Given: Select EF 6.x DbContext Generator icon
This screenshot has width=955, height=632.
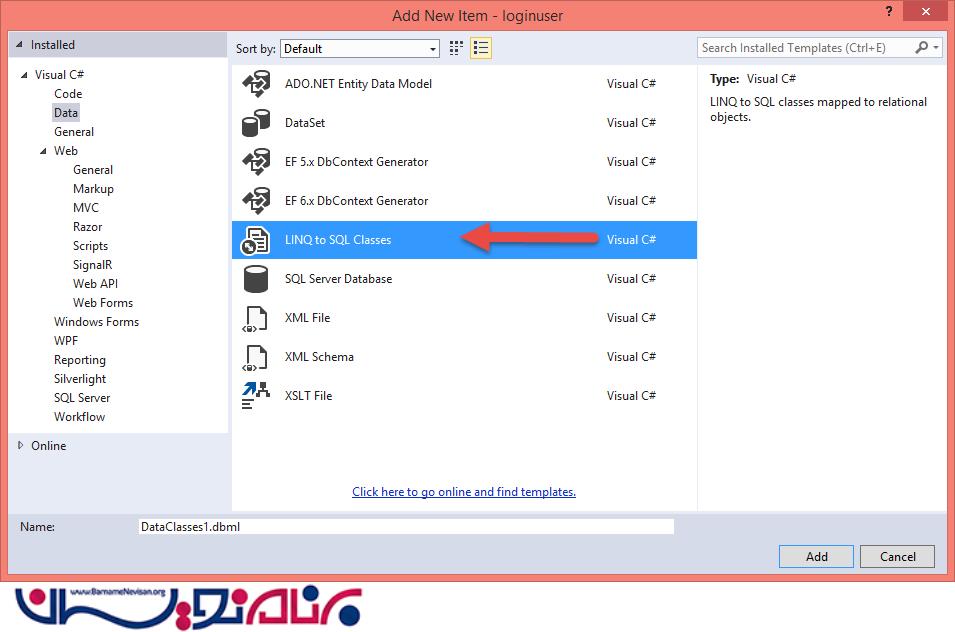Looking at the screenshot, I should [x=256, y=201].
